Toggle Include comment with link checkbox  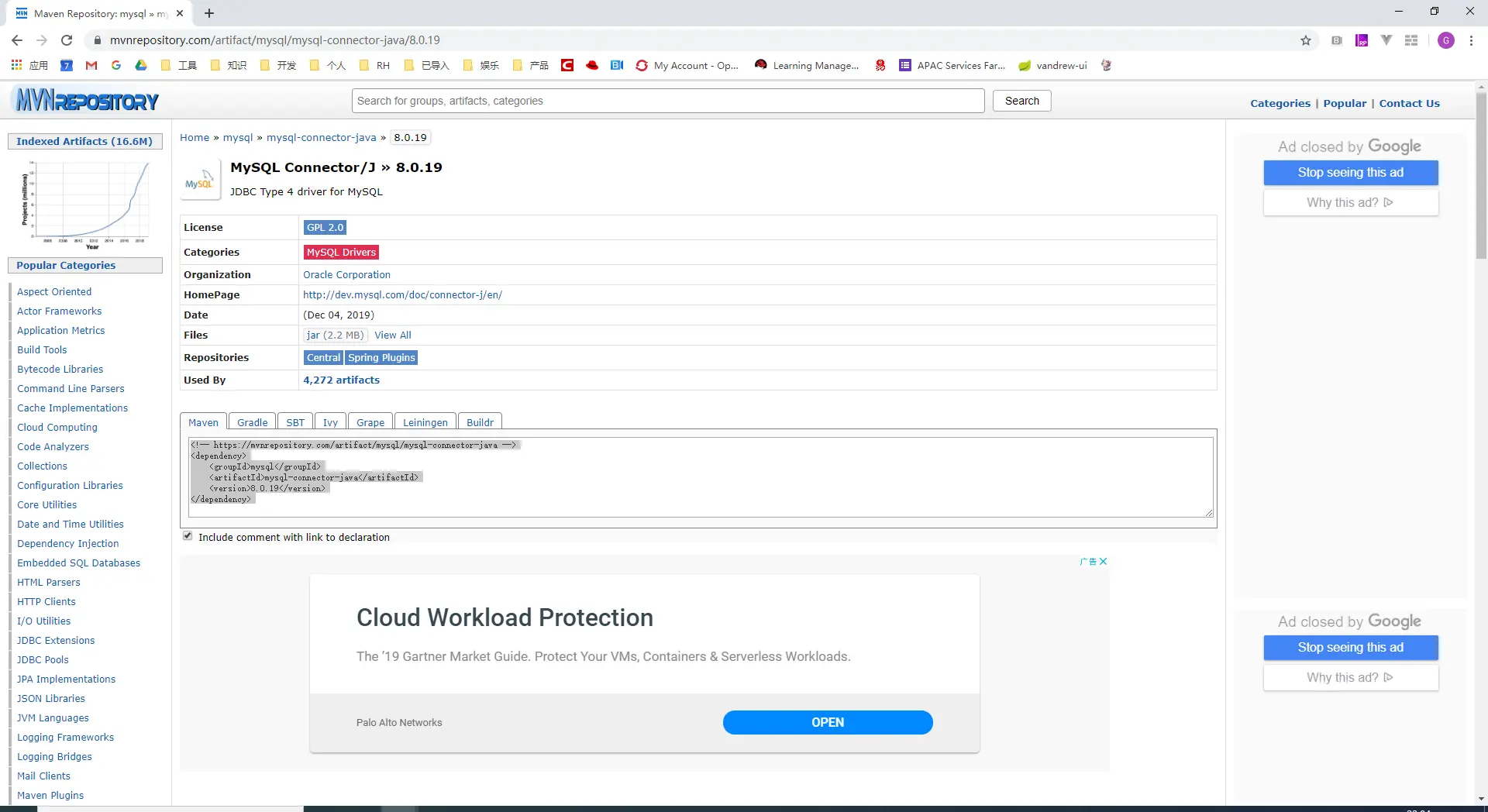pos(188,536)
